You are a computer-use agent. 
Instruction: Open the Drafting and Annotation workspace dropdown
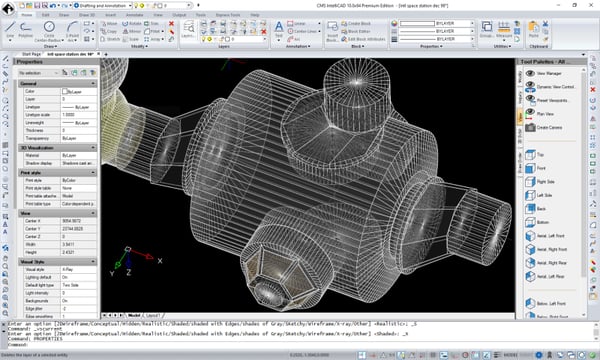coord(102,5)
